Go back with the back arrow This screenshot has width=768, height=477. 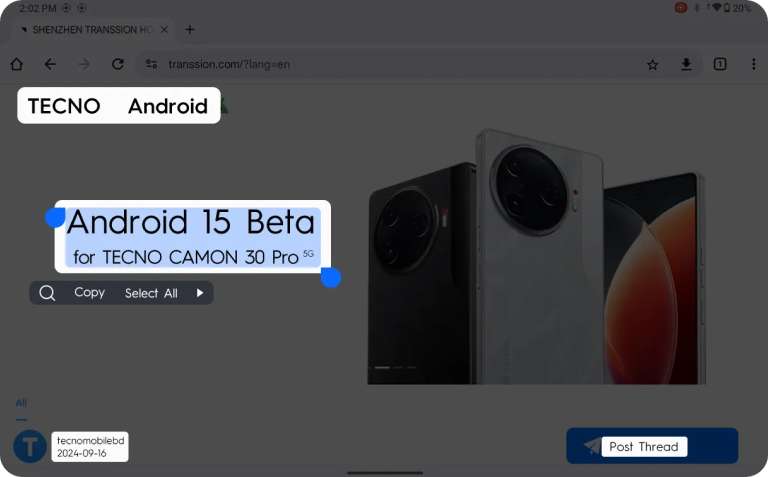coord(50,64)
